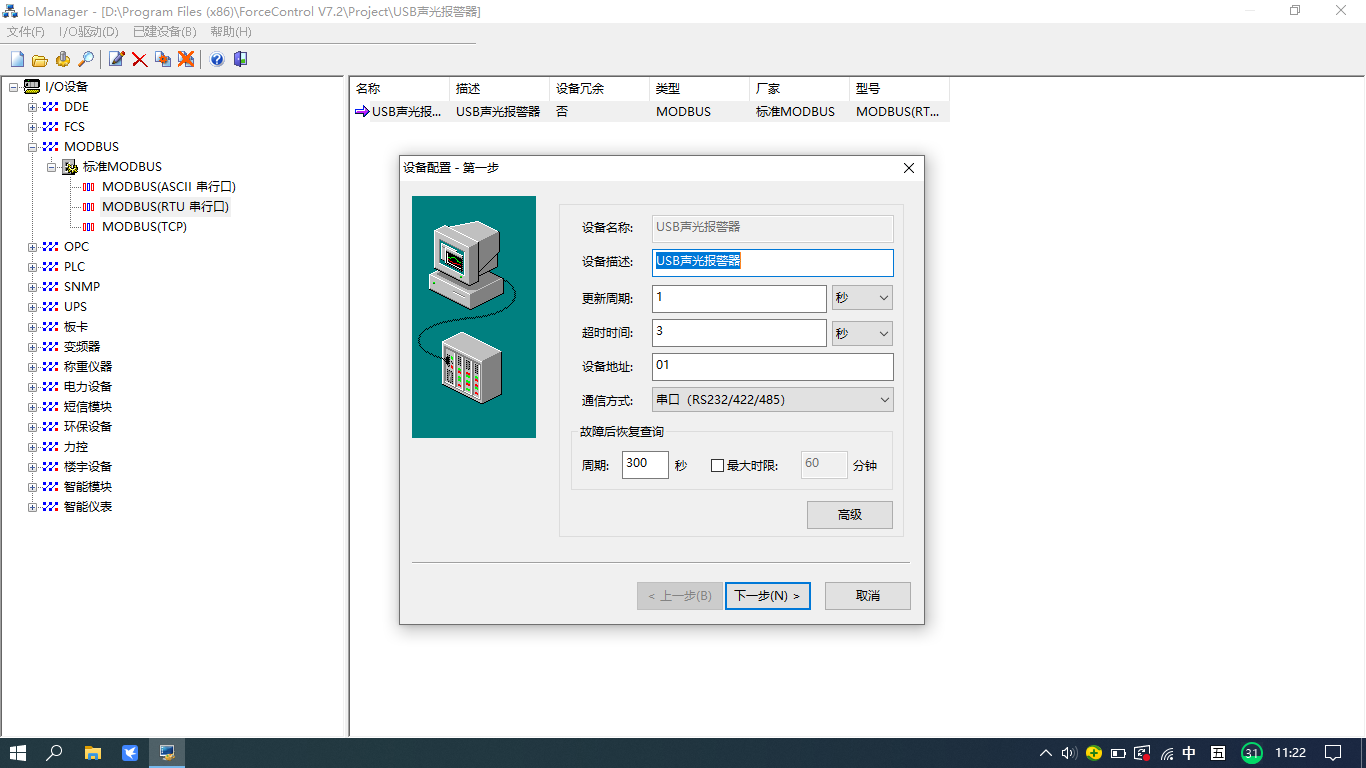Image resolution: width=1366 pixels, height=768 pixels.
Task: Click the blue question mark help icon
Action: tap(217, 60)
